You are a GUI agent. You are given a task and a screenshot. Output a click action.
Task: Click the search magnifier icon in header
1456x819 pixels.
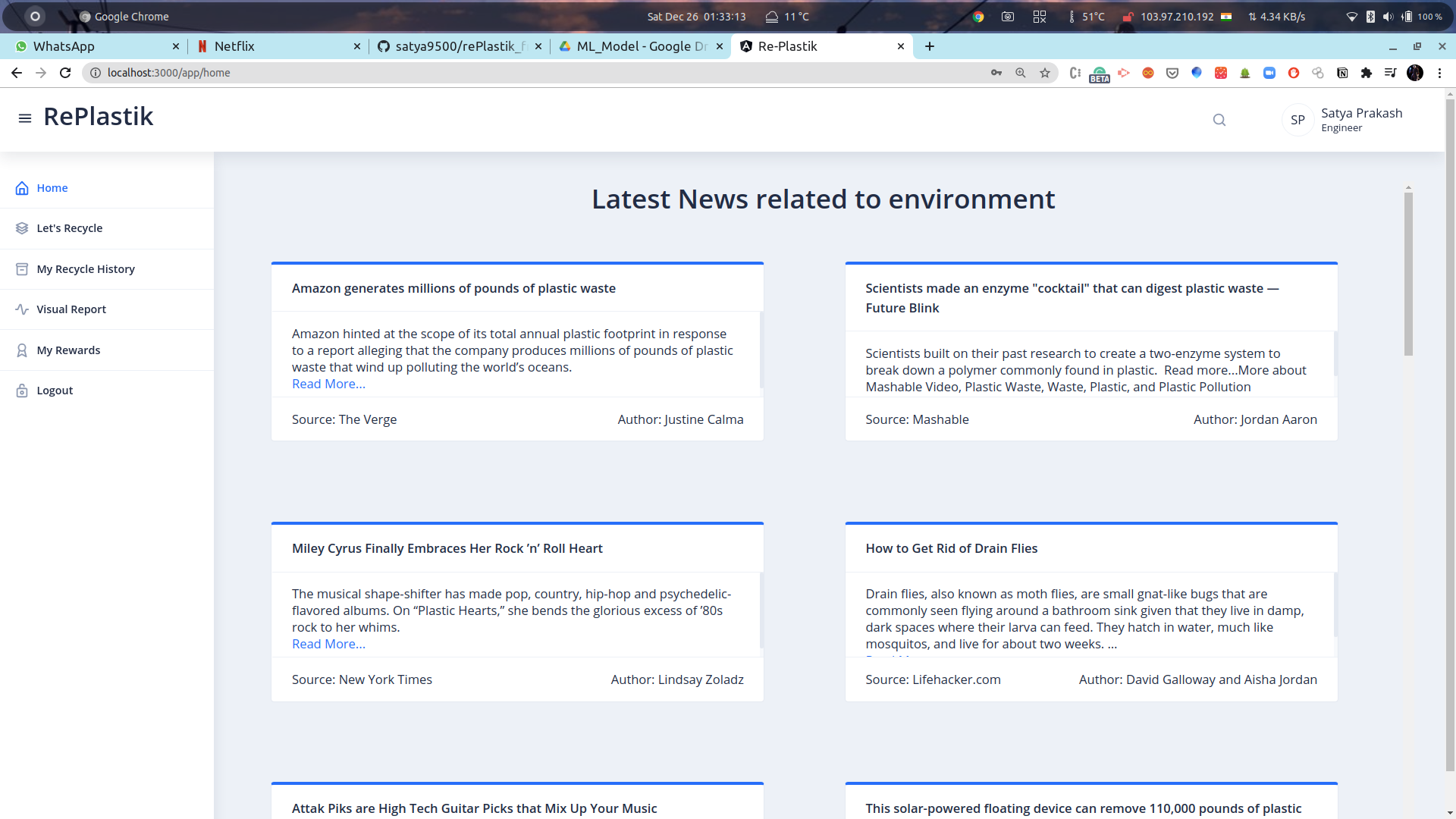[1219, 120]
